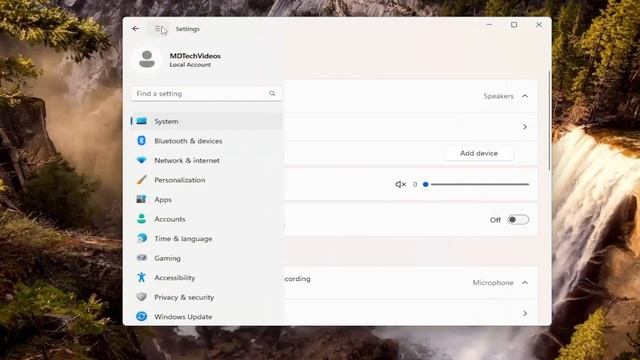Click the Apps icon in sidebar
The image size is (640, 360).
[142, 199]
